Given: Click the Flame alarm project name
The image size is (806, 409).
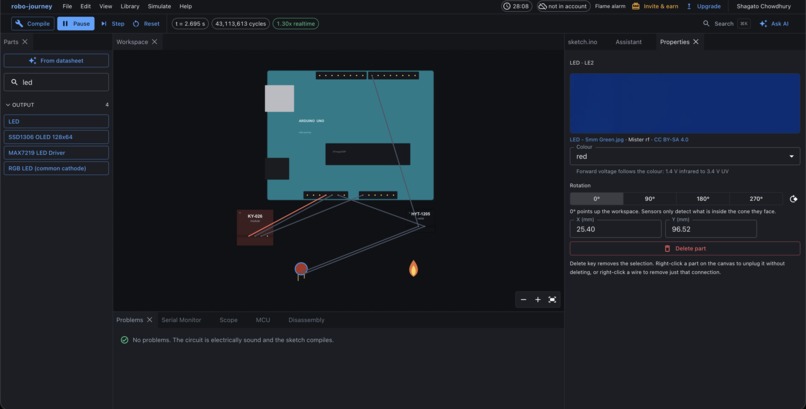Looking at the screenshot, I should coord(610,6).
